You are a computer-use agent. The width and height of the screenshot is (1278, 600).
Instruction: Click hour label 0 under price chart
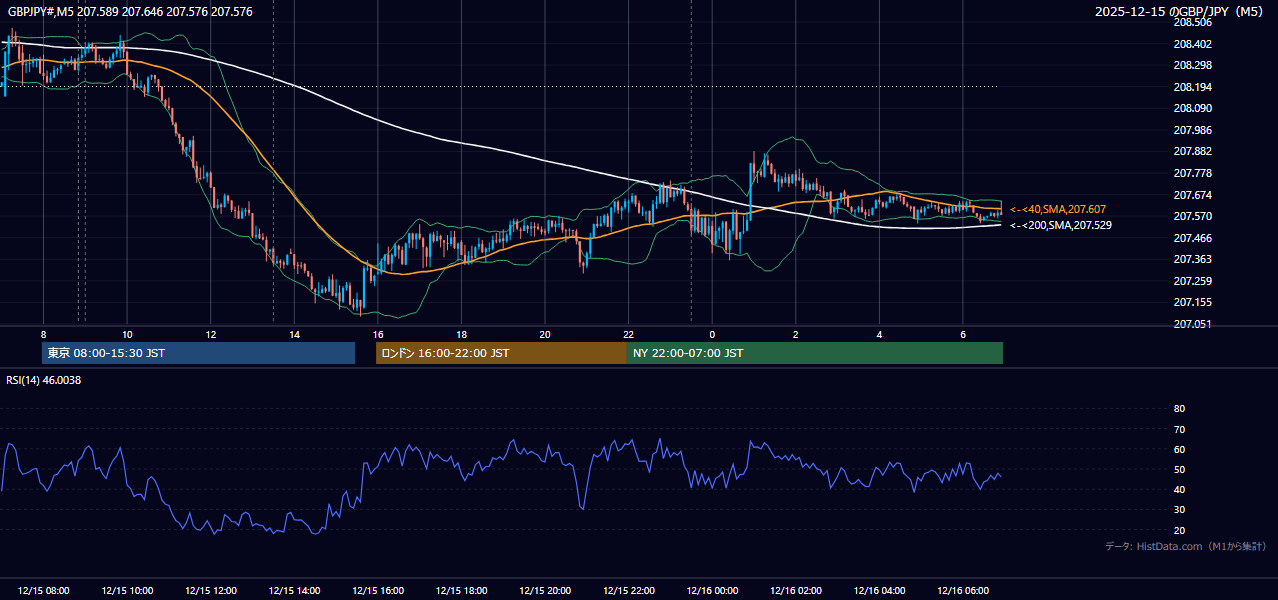(712, 334)
